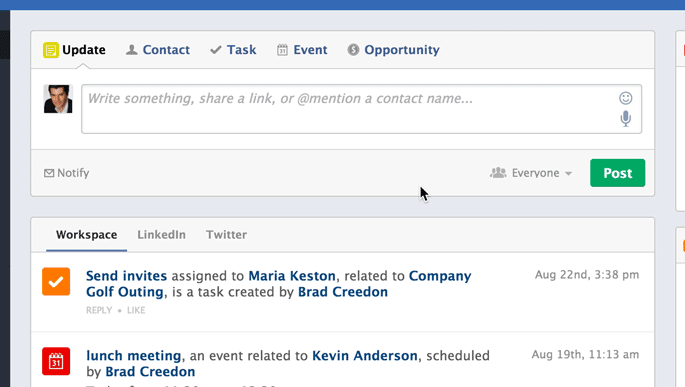Open Kevin Anderson's contact link
The width and height of the screenshot is (685, 387).
pos(365,356)
